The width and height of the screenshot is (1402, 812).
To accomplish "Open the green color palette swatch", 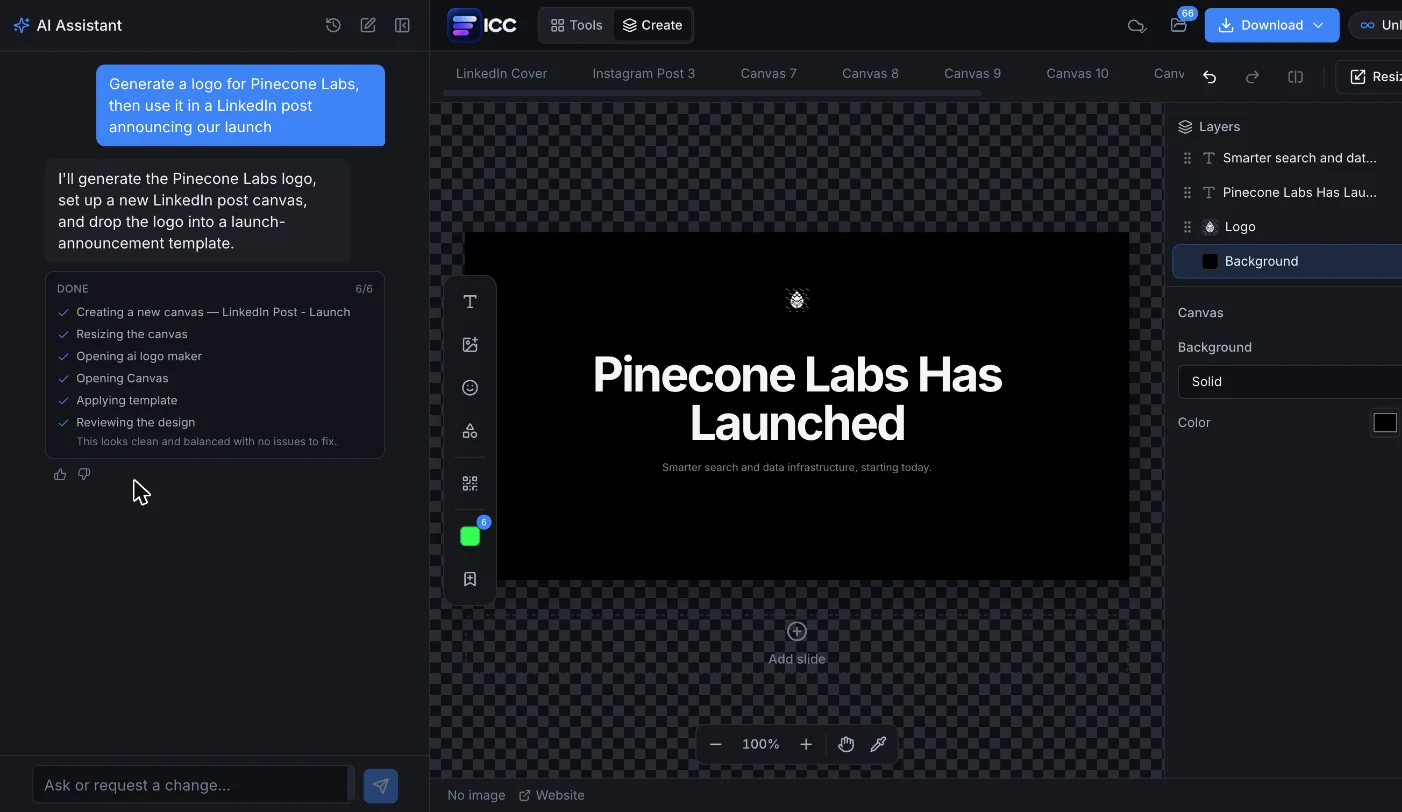I will 470,536.
